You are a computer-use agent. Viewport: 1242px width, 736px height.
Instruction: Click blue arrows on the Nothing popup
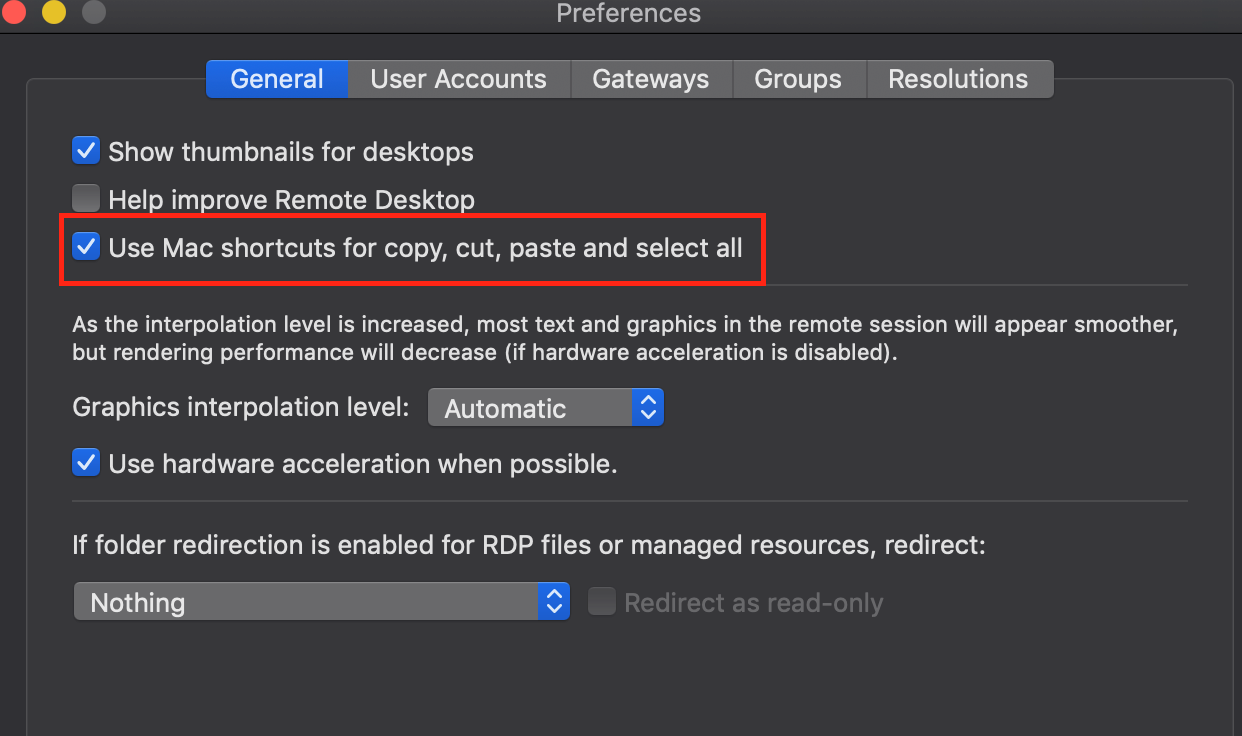click(554, 602)
